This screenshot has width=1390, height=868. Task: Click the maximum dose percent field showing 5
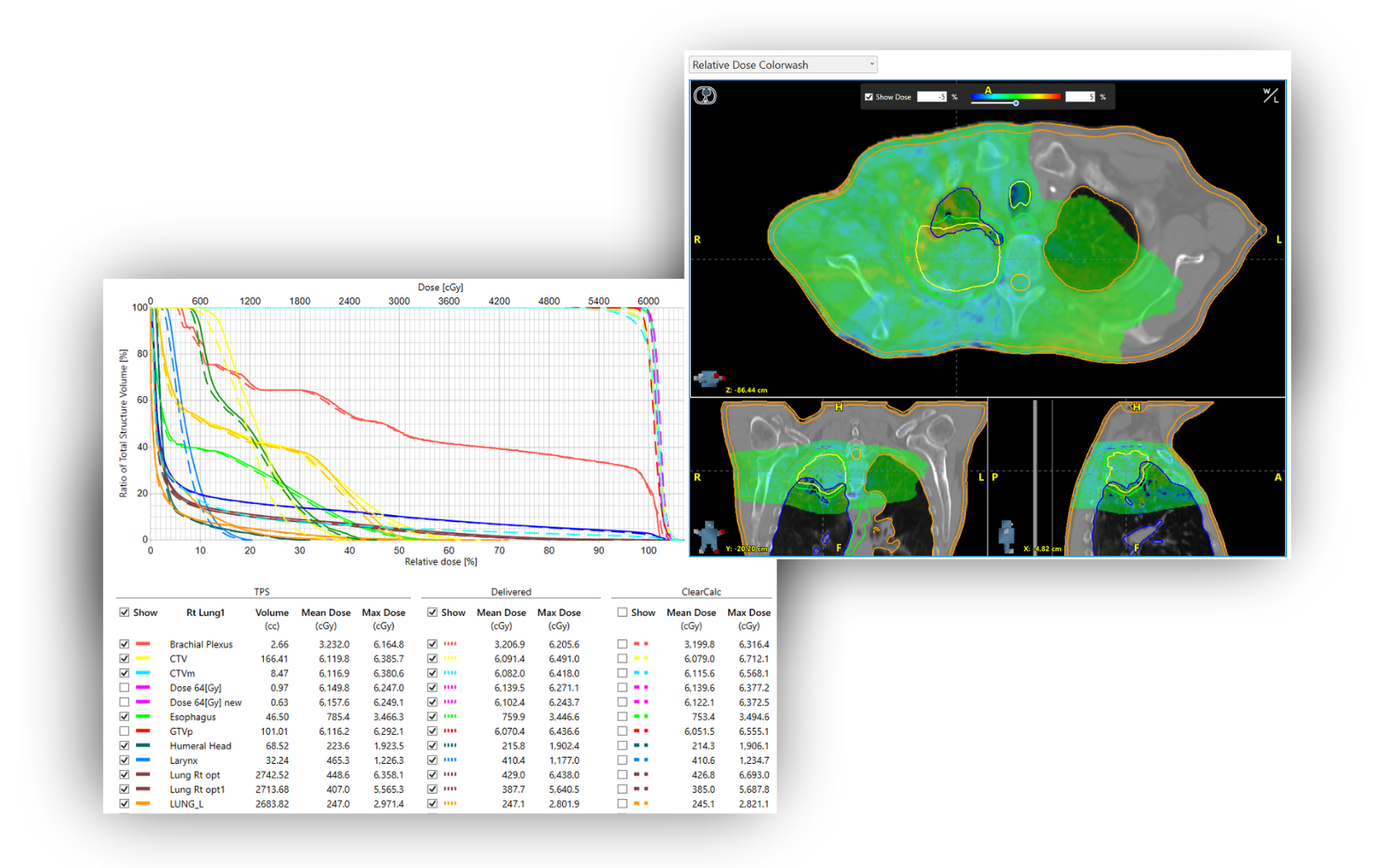pyautogui.click(x=1079, y=97)
